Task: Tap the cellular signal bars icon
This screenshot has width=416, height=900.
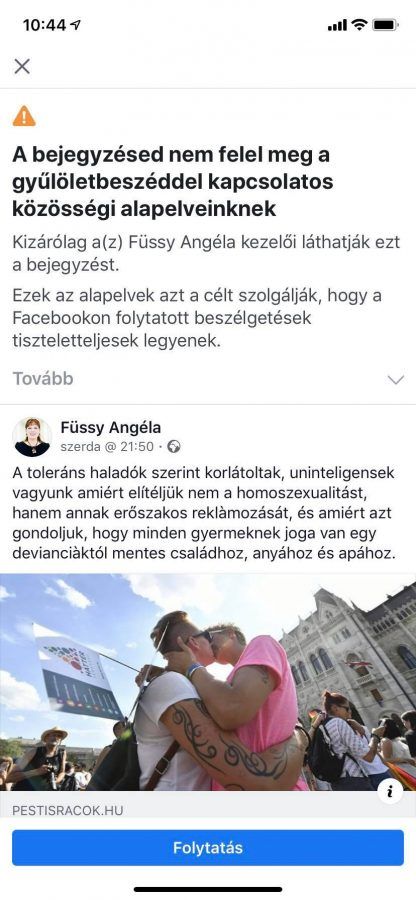Action: (x=337, y=26)
